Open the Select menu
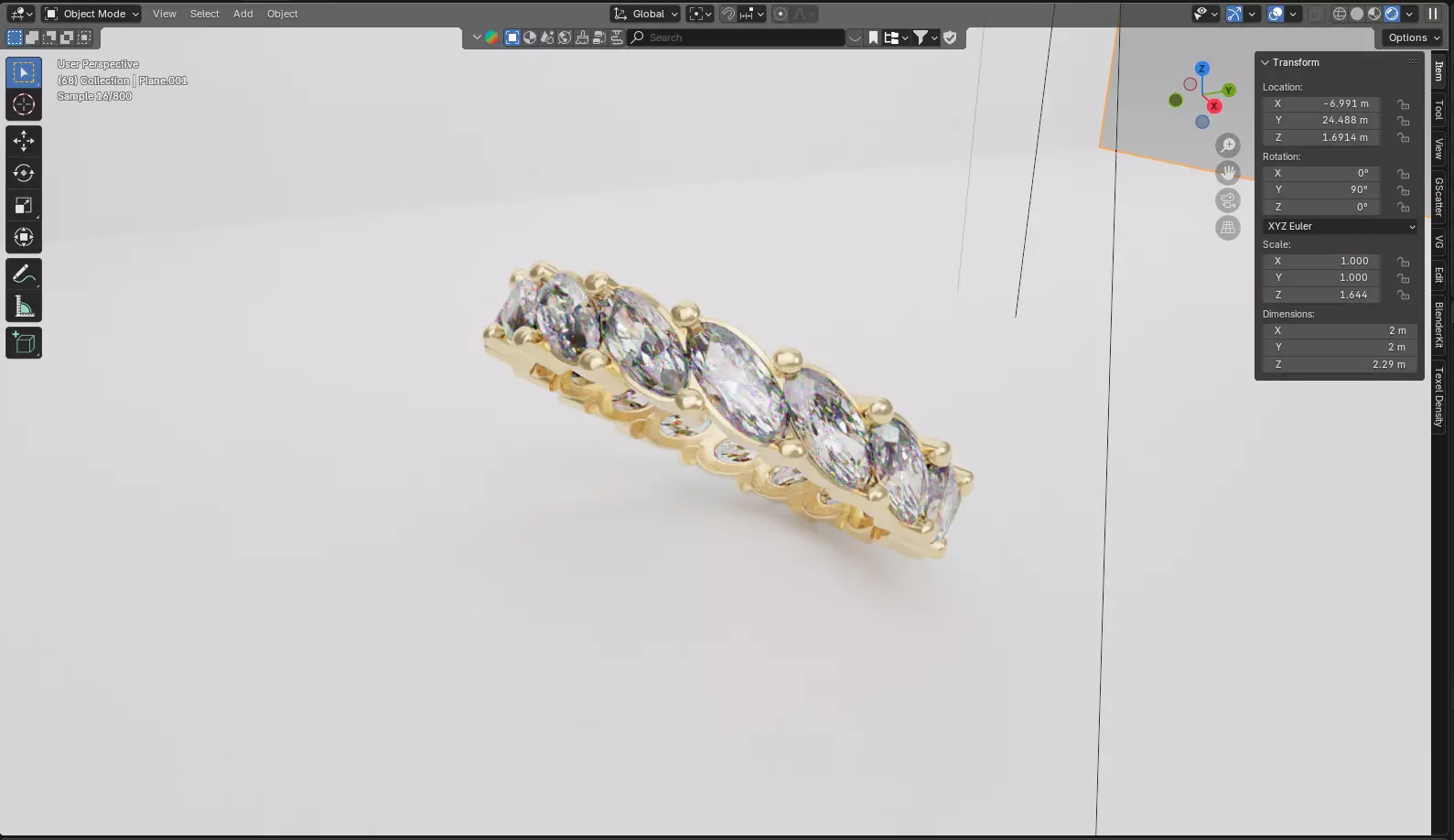Image resolution: width=1454 pixels, height=840 pixels. (x=205, y=14)
